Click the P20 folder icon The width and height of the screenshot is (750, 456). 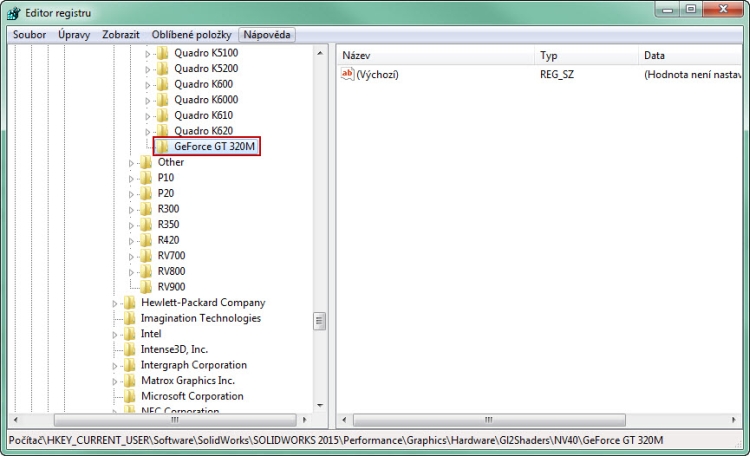[x=146, y=193]
